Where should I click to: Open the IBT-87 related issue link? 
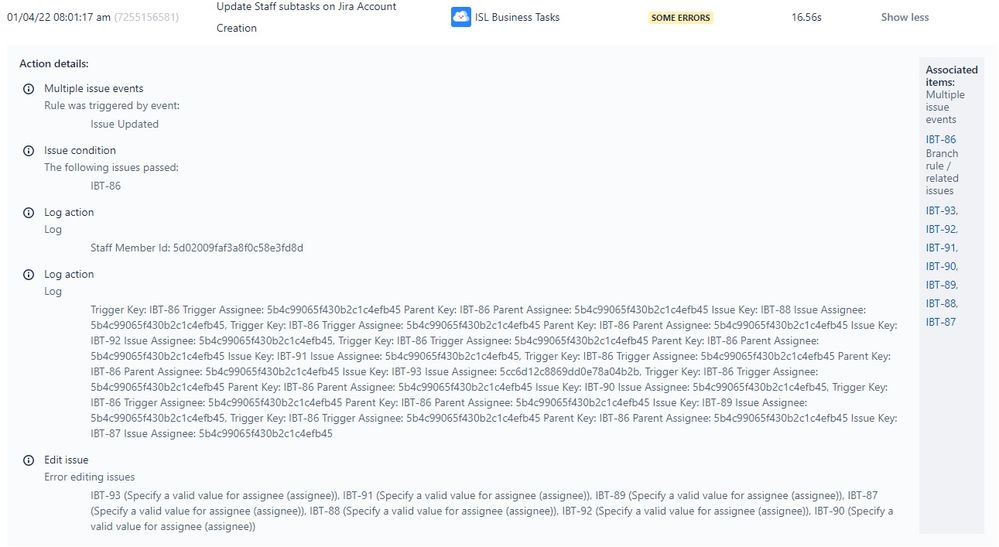(x=940, y=322)
